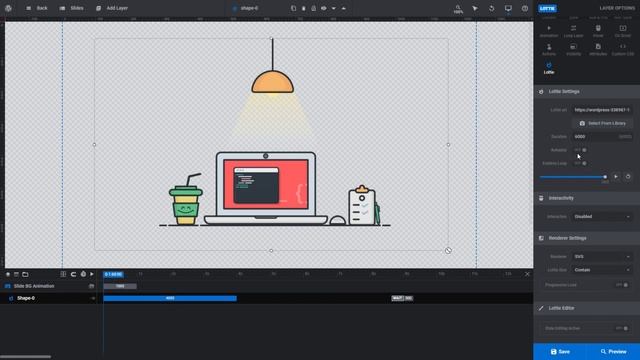
Task: Toggle the Progressive Load switch
Action: pos(622,285)
